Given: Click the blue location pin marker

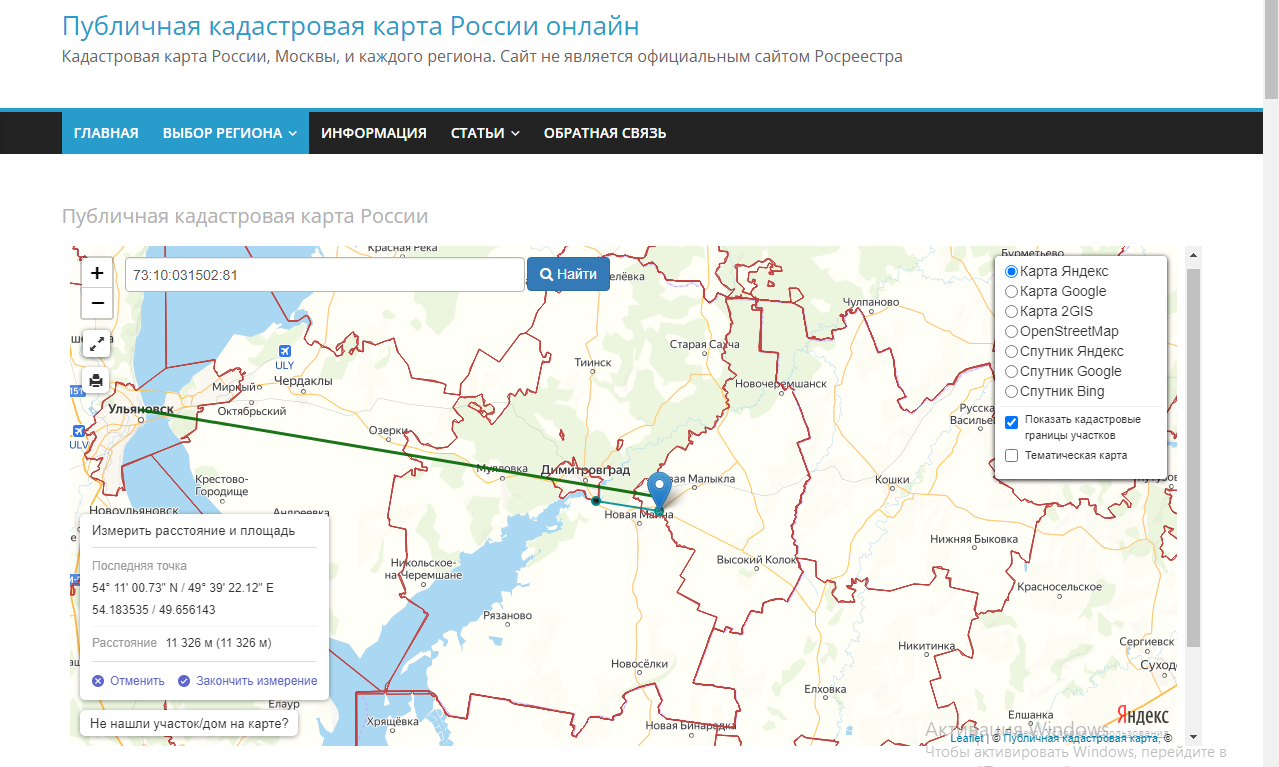Looking at the screenshot, I should coord(659,491).
